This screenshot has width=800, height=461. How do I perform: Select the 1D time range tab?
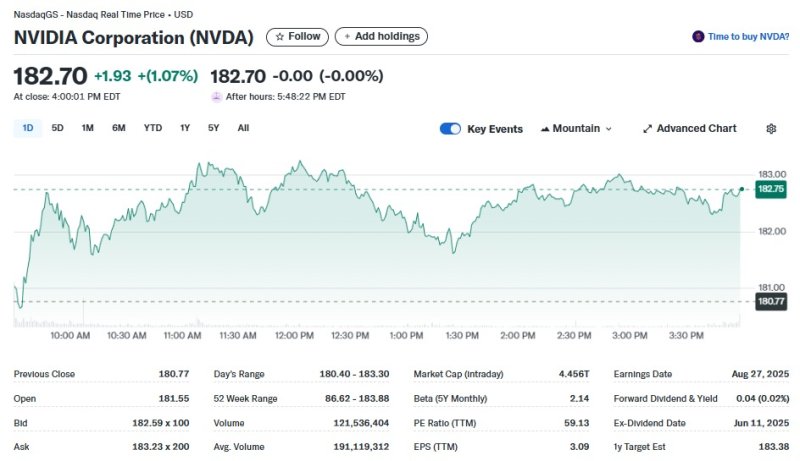(28, 128)
